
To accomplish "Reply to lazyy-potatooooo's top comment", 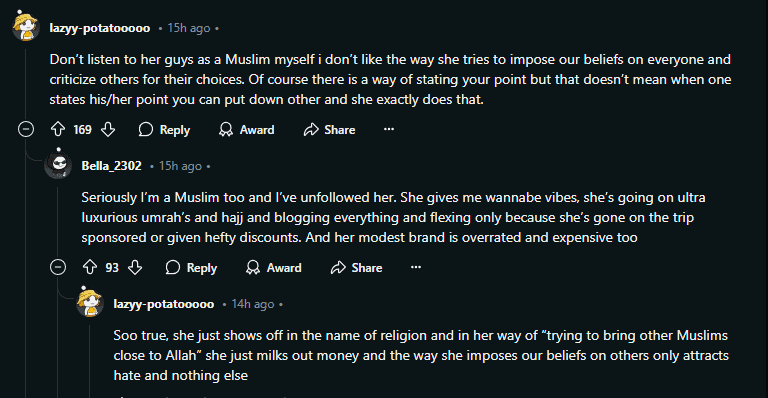I will click(x=164, y=129).
